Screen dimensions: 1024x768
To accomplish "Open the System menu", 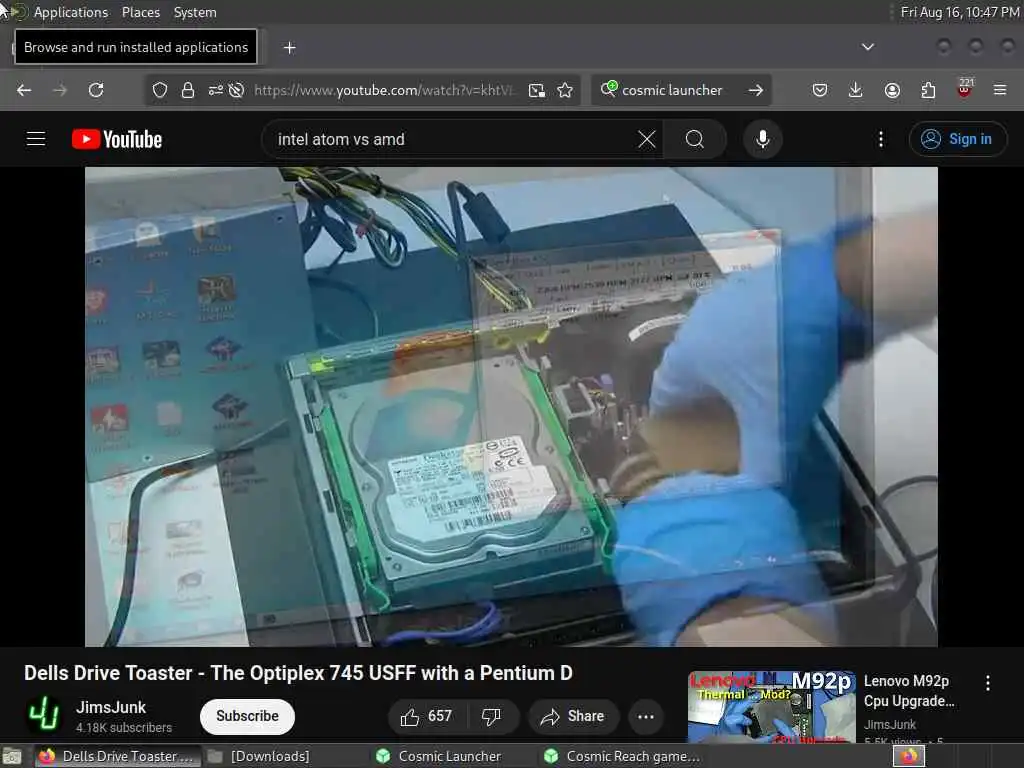I will 195,12.
